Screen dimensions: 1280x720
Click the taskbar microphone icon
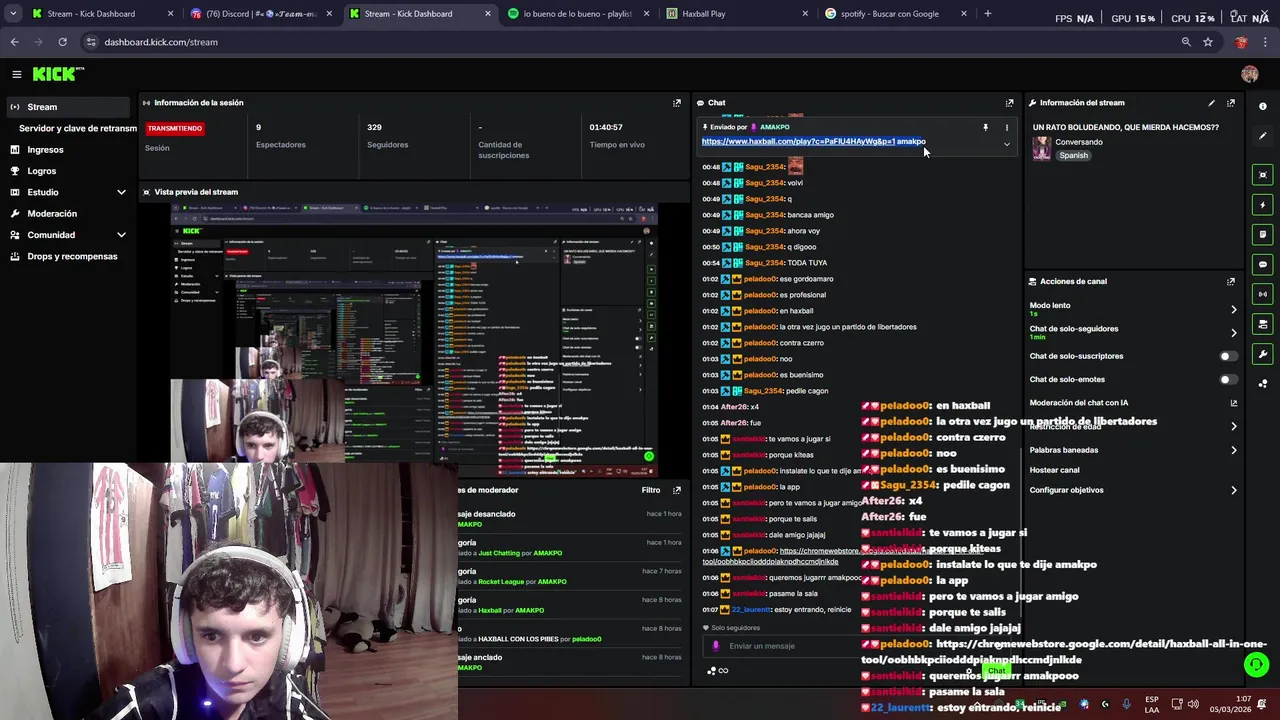[x=1127, y=704]
